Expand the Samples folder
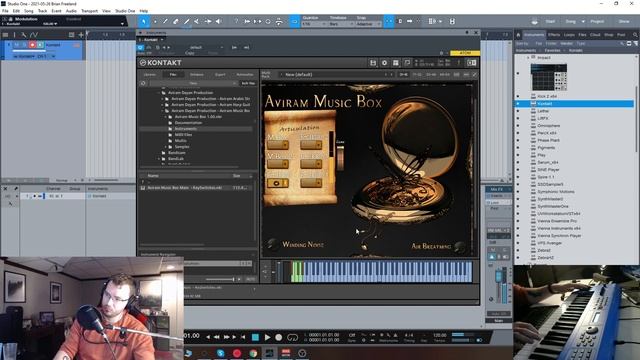Screen dimensions: 640x360 point(166,147)
